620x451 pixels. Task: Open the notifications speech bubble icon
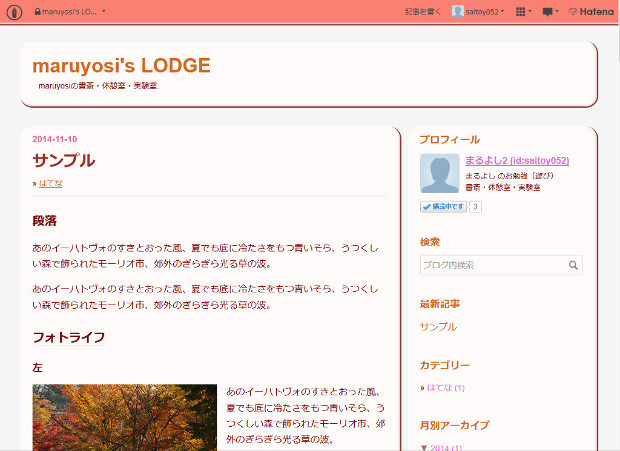click(x=550, y=12)
